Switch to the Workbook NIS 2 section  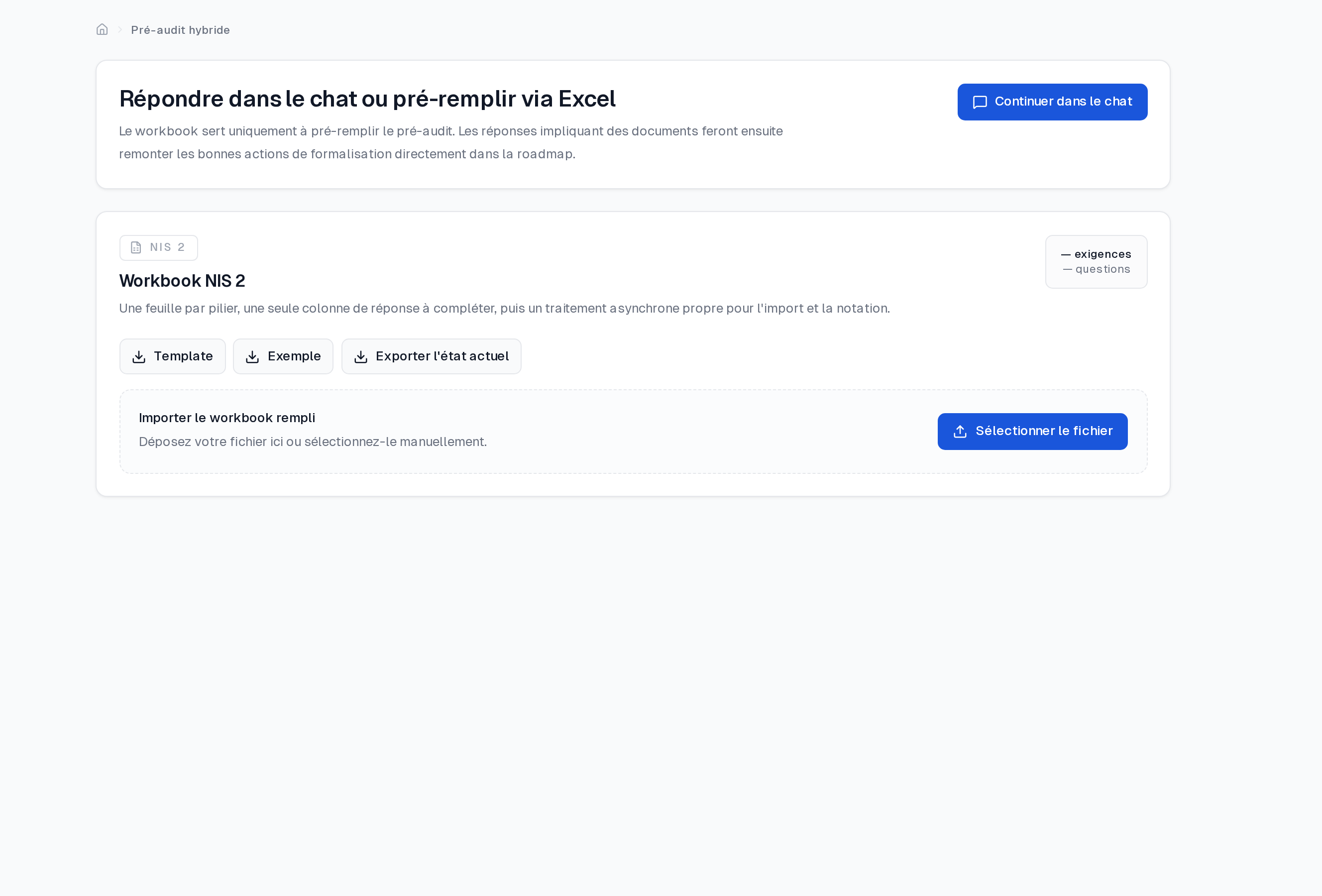tap(182, 280)
